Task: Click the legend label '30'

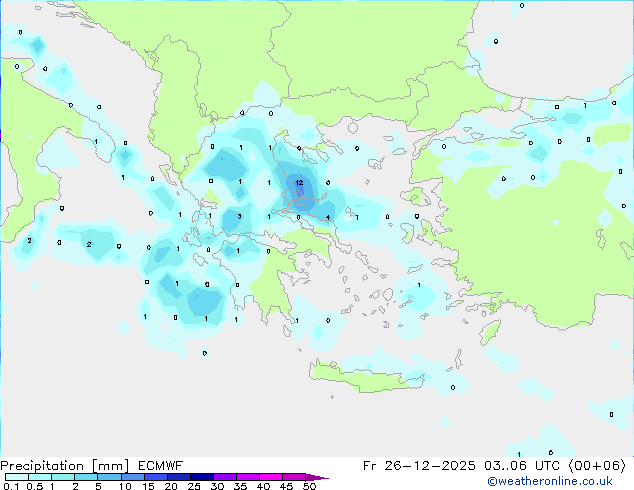Action: (217, 486)
